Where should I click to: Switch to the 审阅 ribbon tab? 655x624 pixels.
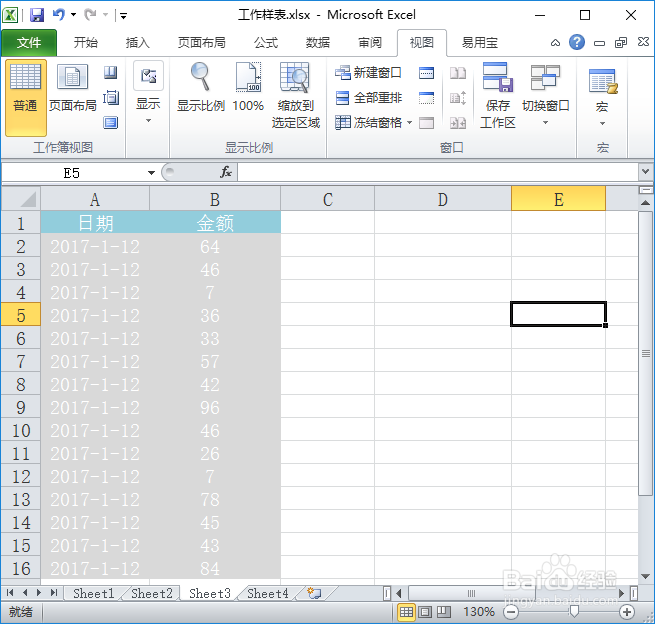(370, 43)
